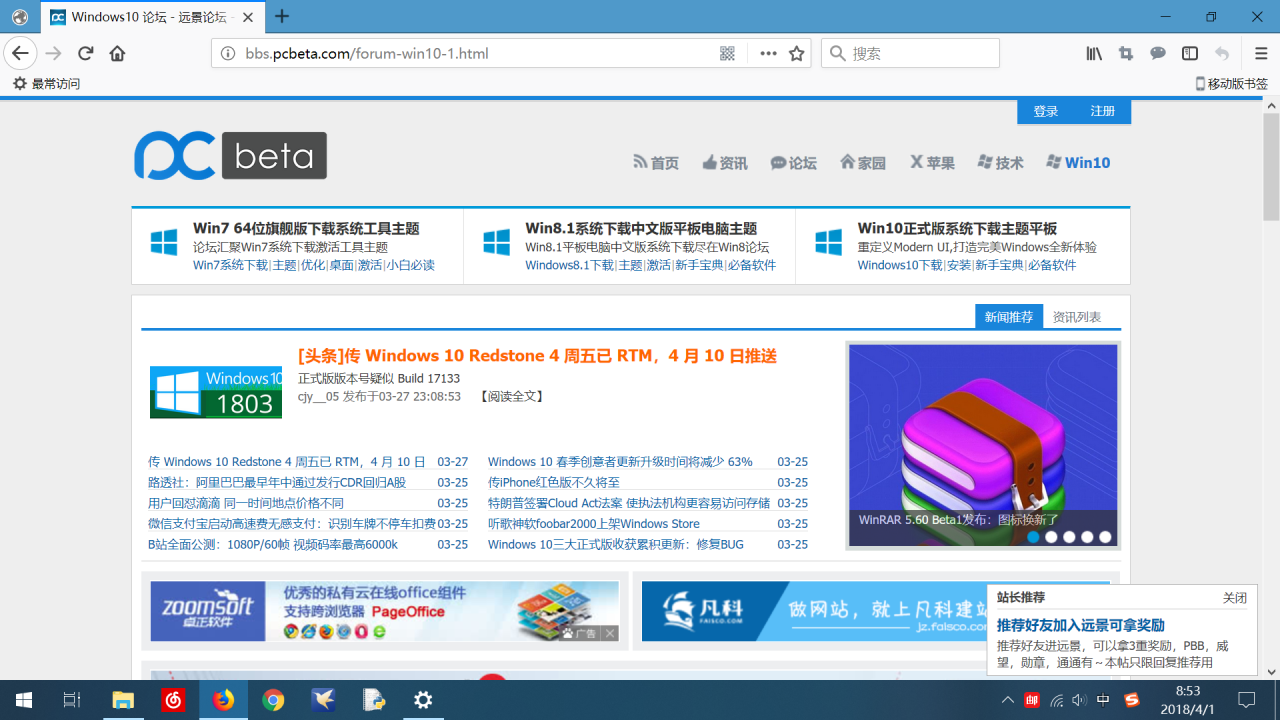Show hidden system tray icons
This screenshot has width=1280, height=720.
coord(1007,700)
